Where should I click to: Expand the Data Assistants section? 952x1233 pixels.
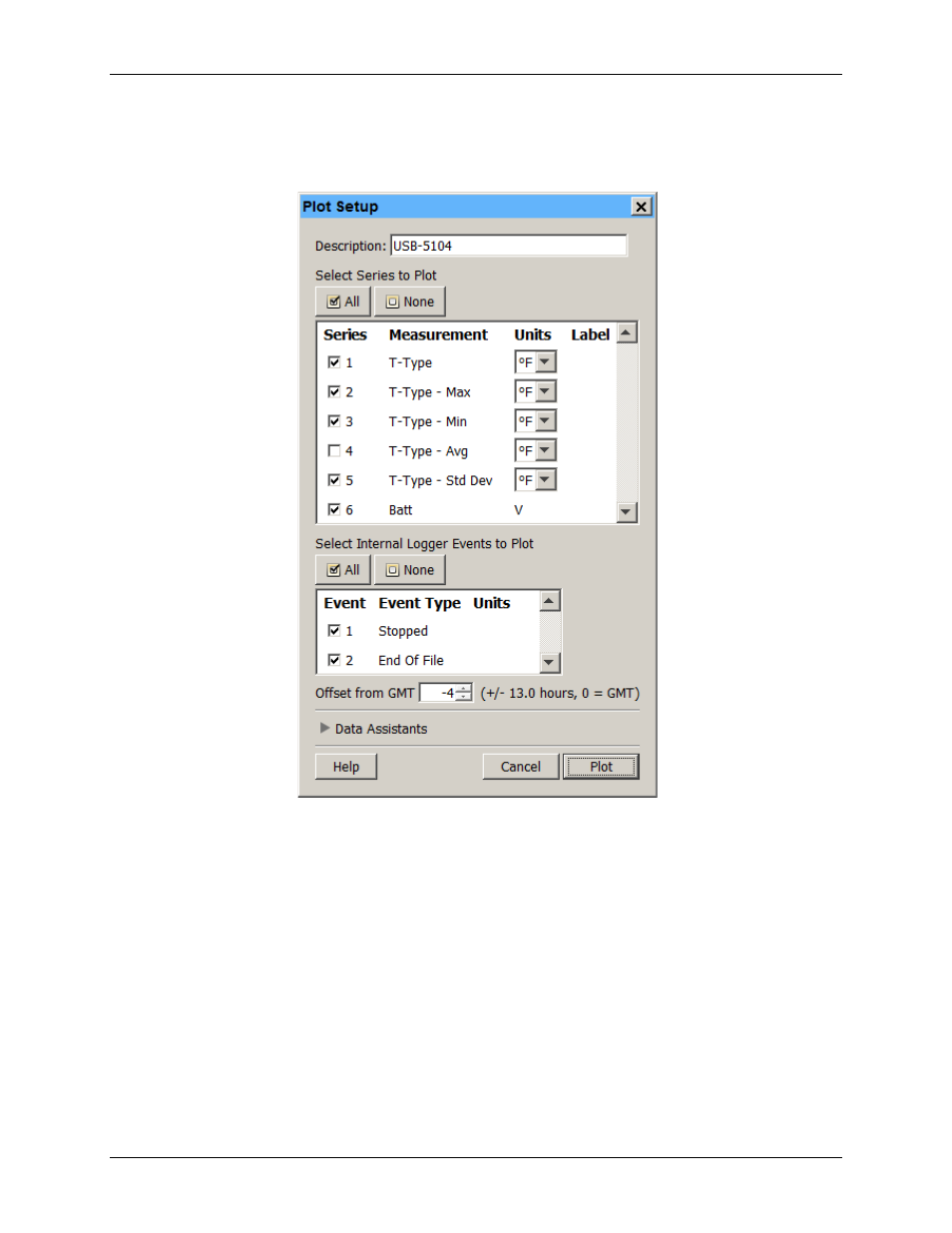pyautogui.click(x=325, y=728)
